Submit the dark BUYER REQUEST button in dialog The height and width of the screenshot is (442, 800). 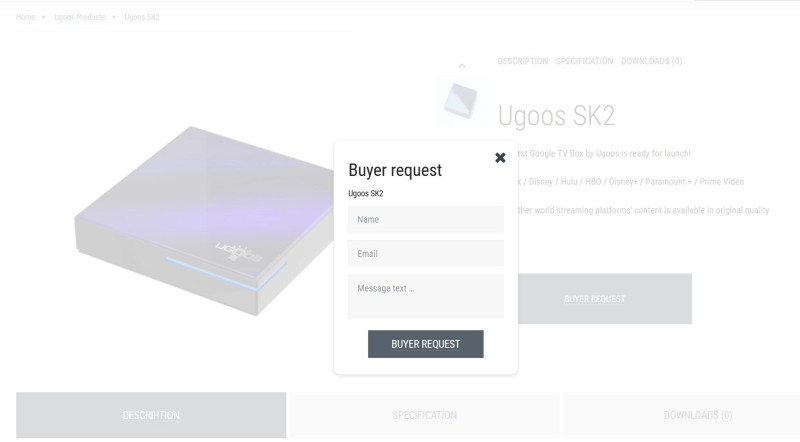pos(426,344)
